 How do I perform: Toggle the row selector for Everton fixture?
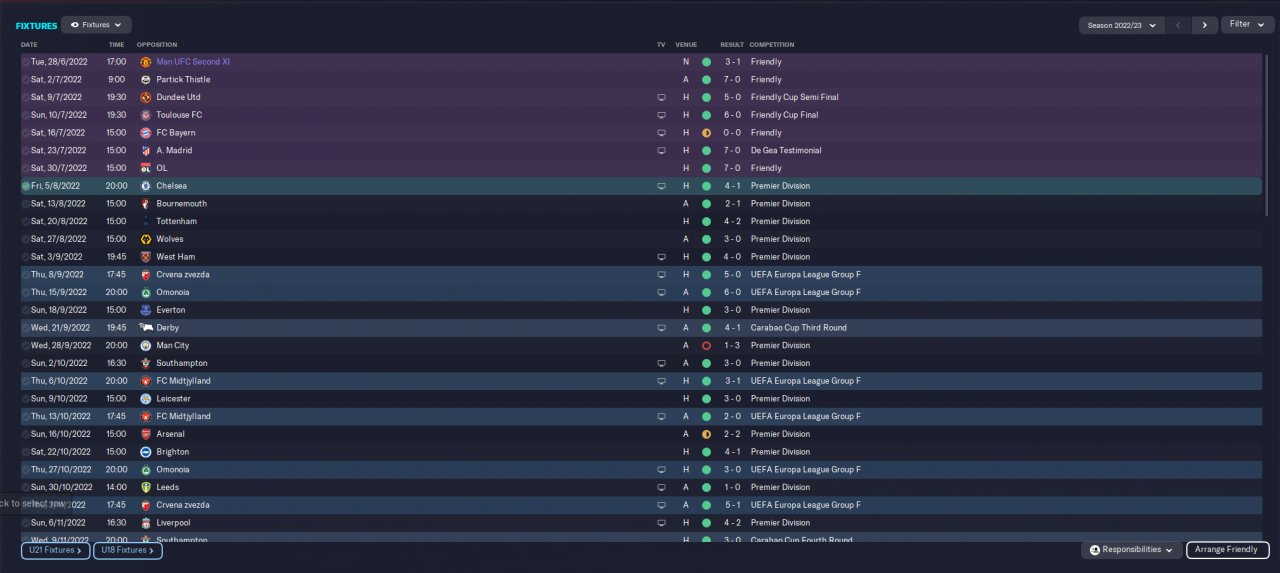pyautogui.click(x=26, y=310)
